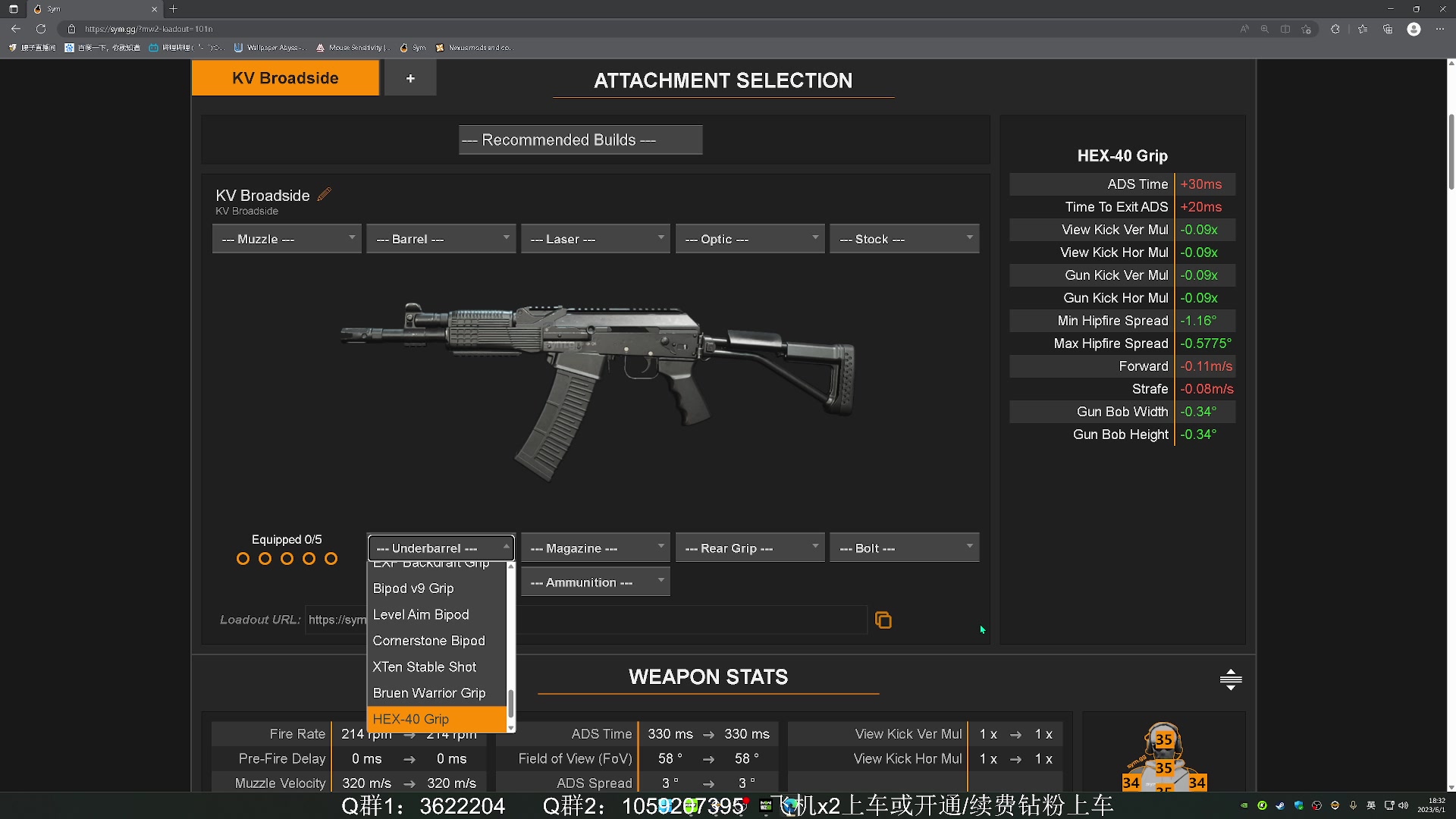Click the volume speaker tray icon

(1403, 805)
